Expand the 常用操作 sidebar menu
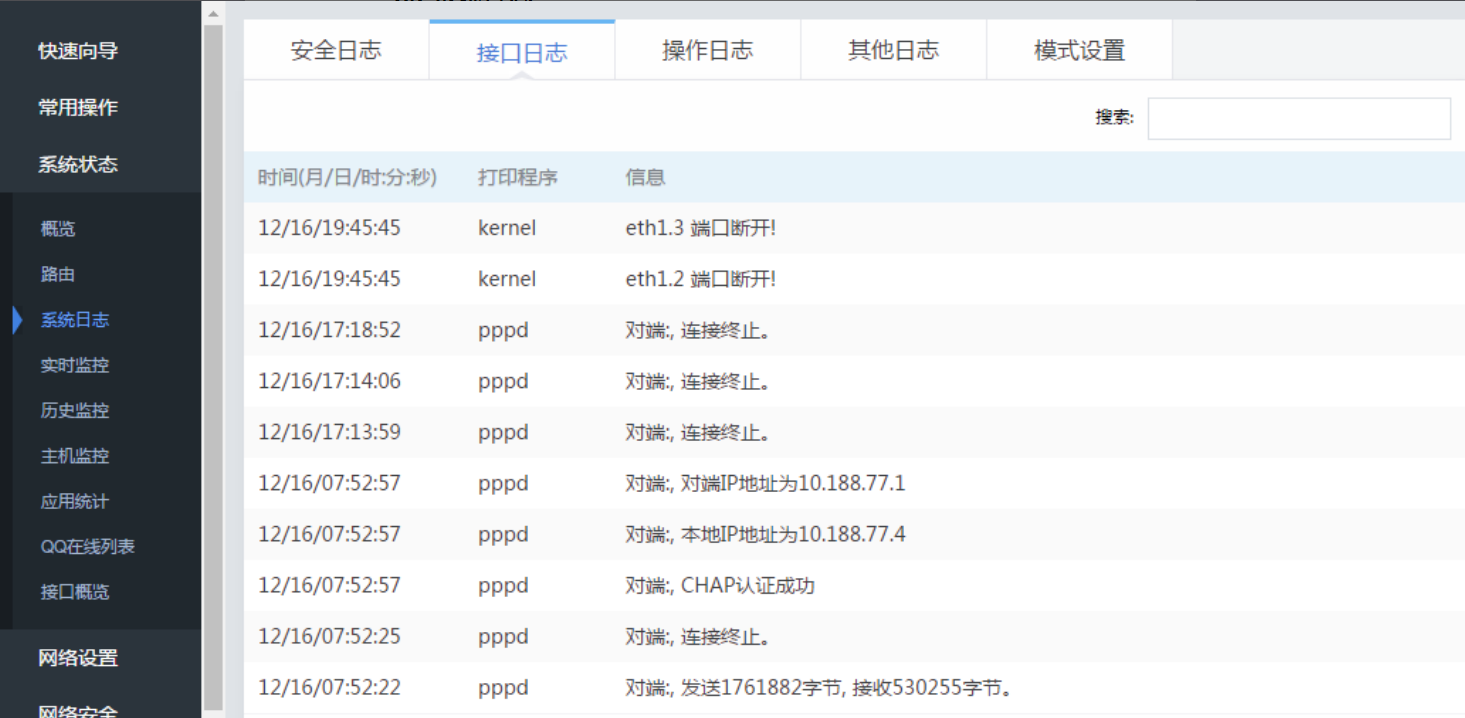Viewport: 1465px width, 718px height. tap(78, 107)
